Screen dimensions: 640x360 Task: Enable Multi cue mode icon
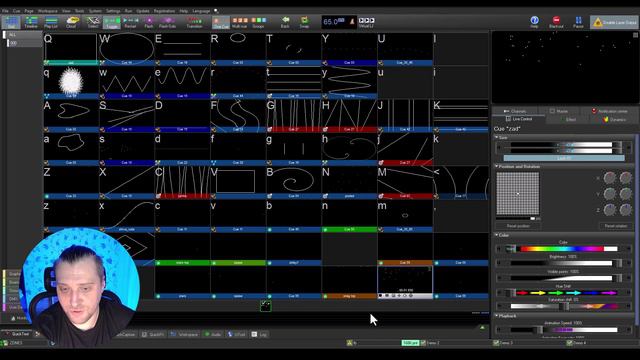(240, 22)
